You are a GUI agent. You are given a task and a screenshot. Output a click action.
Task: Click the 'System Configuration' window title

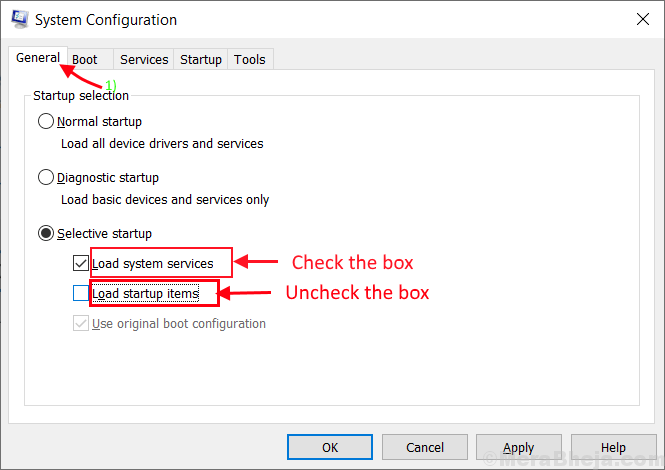click(x=106, y=20)
